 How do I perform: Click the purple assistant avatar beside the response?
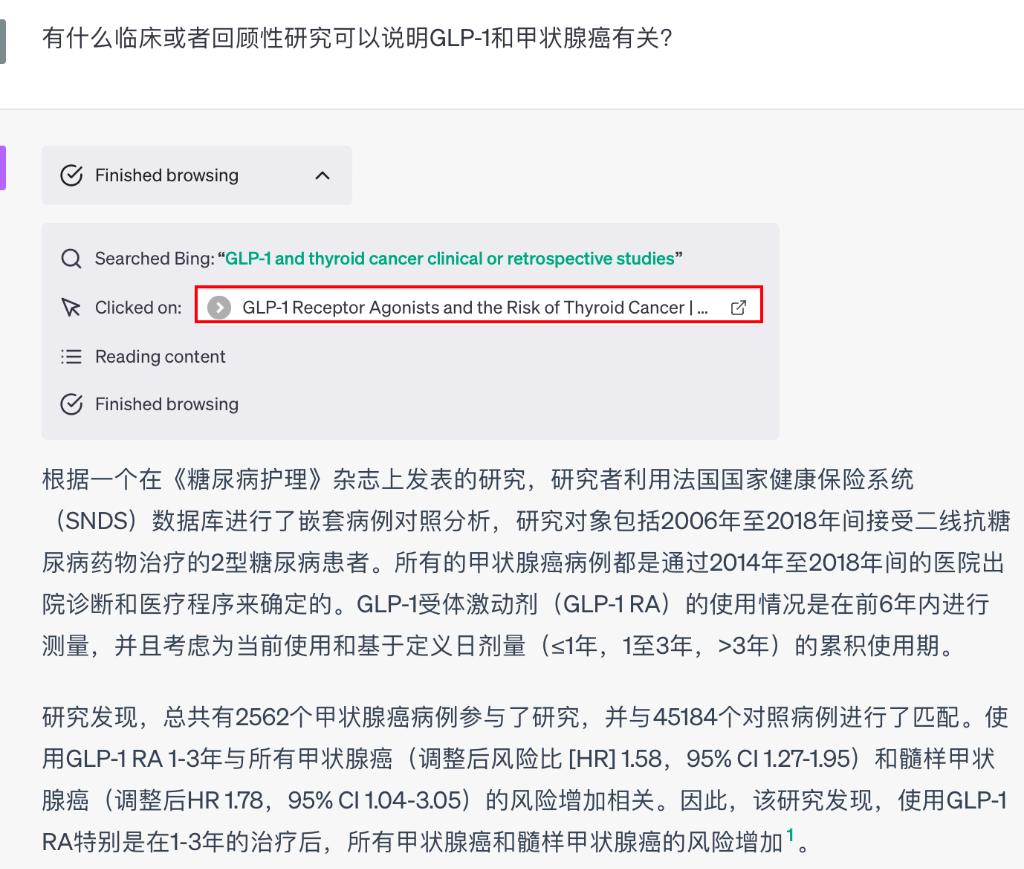pyautogui.click(x=3, y=168)
